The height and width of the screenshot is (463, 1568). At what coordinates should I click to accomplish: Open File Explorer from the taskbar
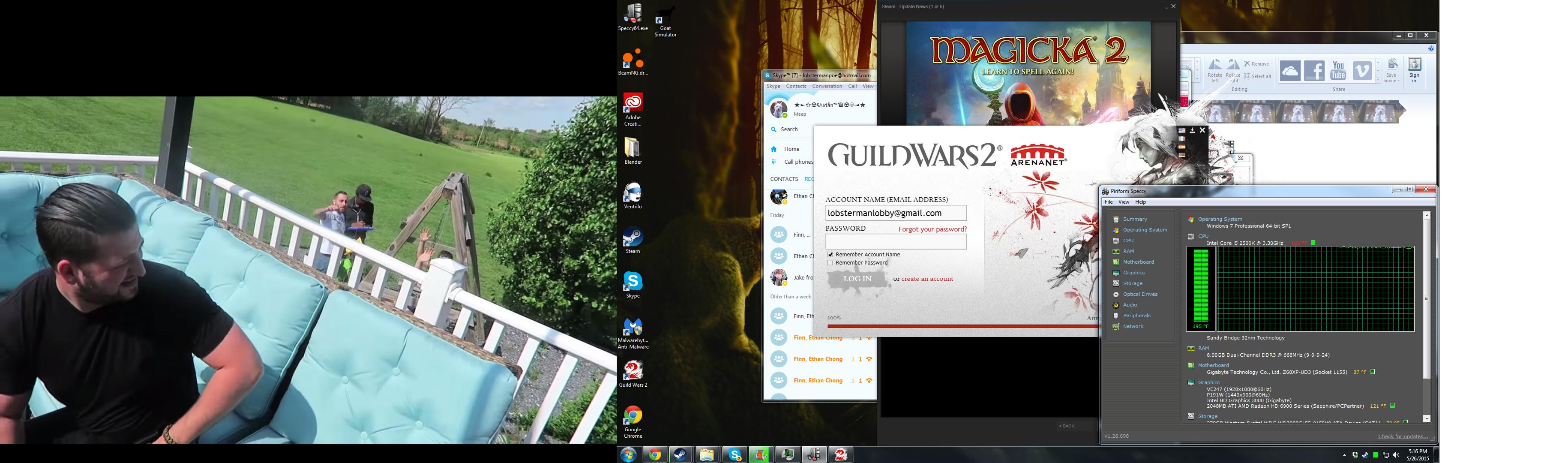[x=707, y=454]
